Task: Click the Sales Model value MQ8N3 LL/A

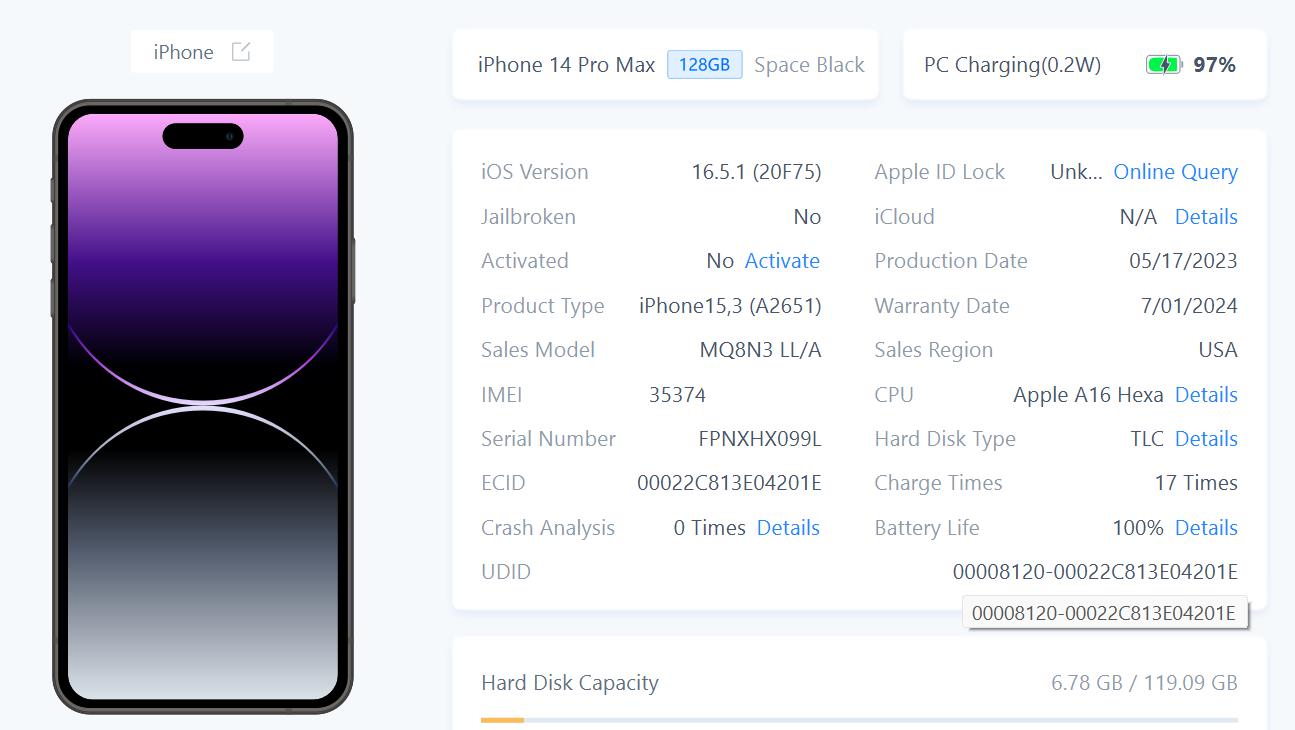Action: point(760,350)
